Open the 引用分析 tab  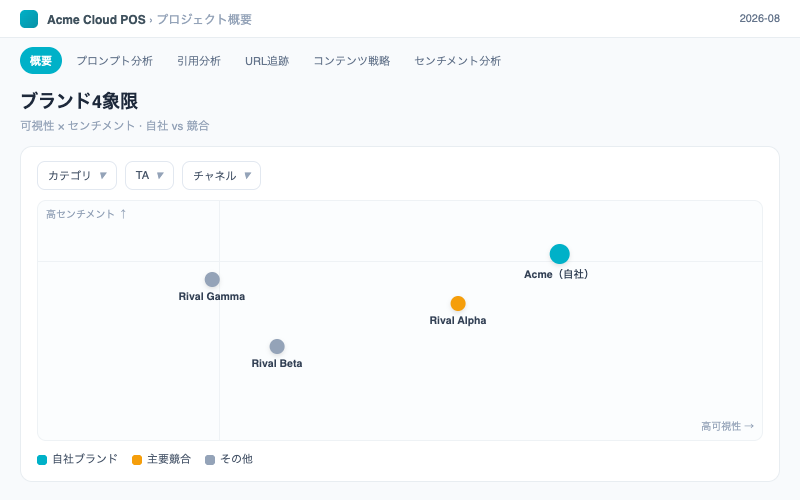199,61
